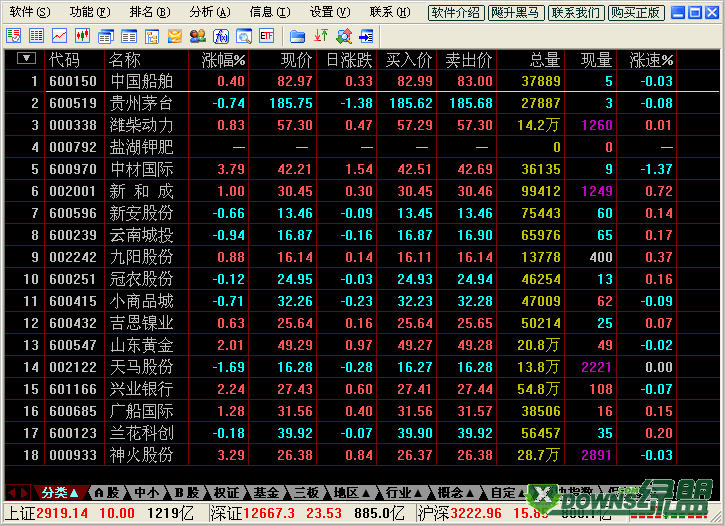This screenshot has height=526, width=725.
Task: Click the gold ingot toolbar icon
Action: point(175,36)
